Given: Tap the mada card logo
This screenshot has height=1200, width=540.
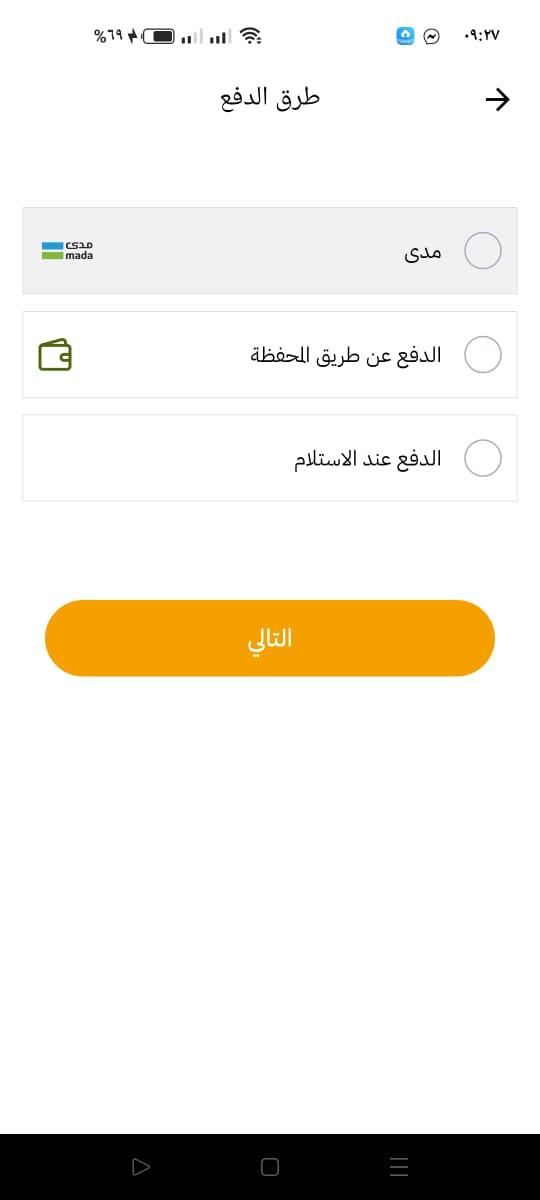Looking at the screenshot, I should coord(67,250).
